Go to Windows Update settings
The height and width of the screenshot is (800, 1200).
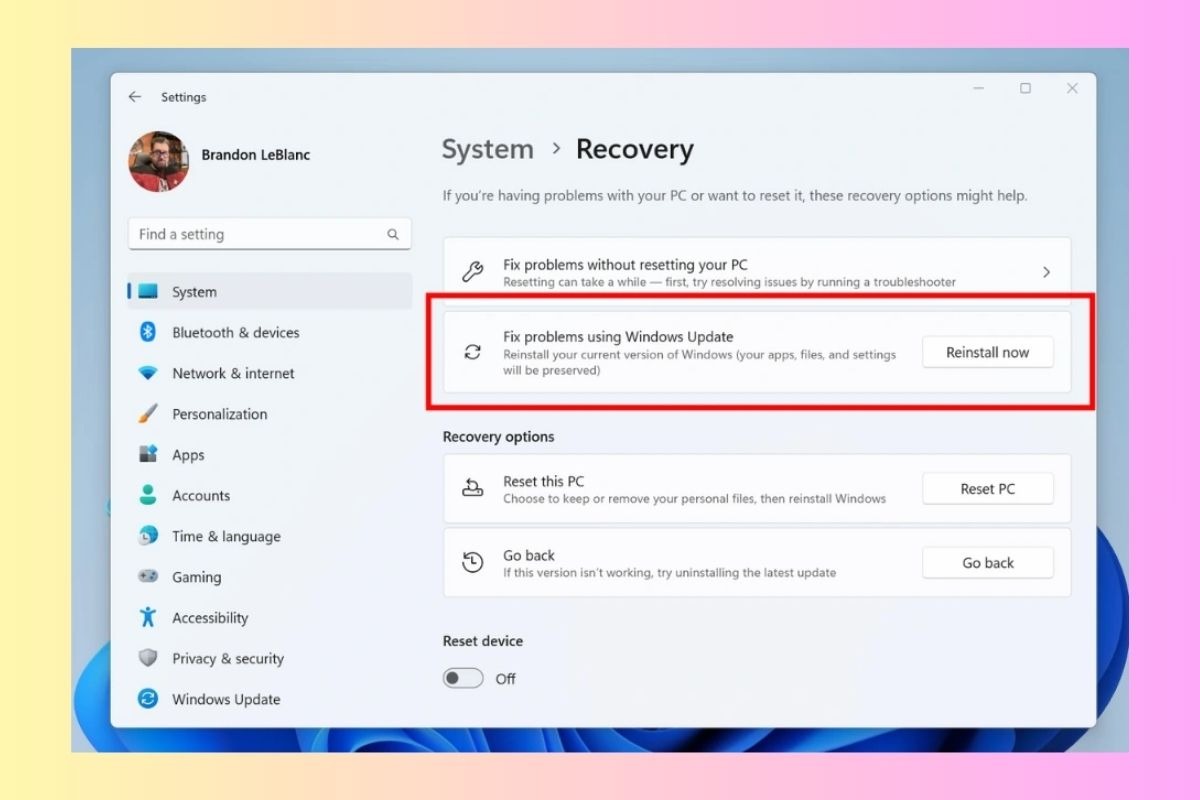(270, 699)
